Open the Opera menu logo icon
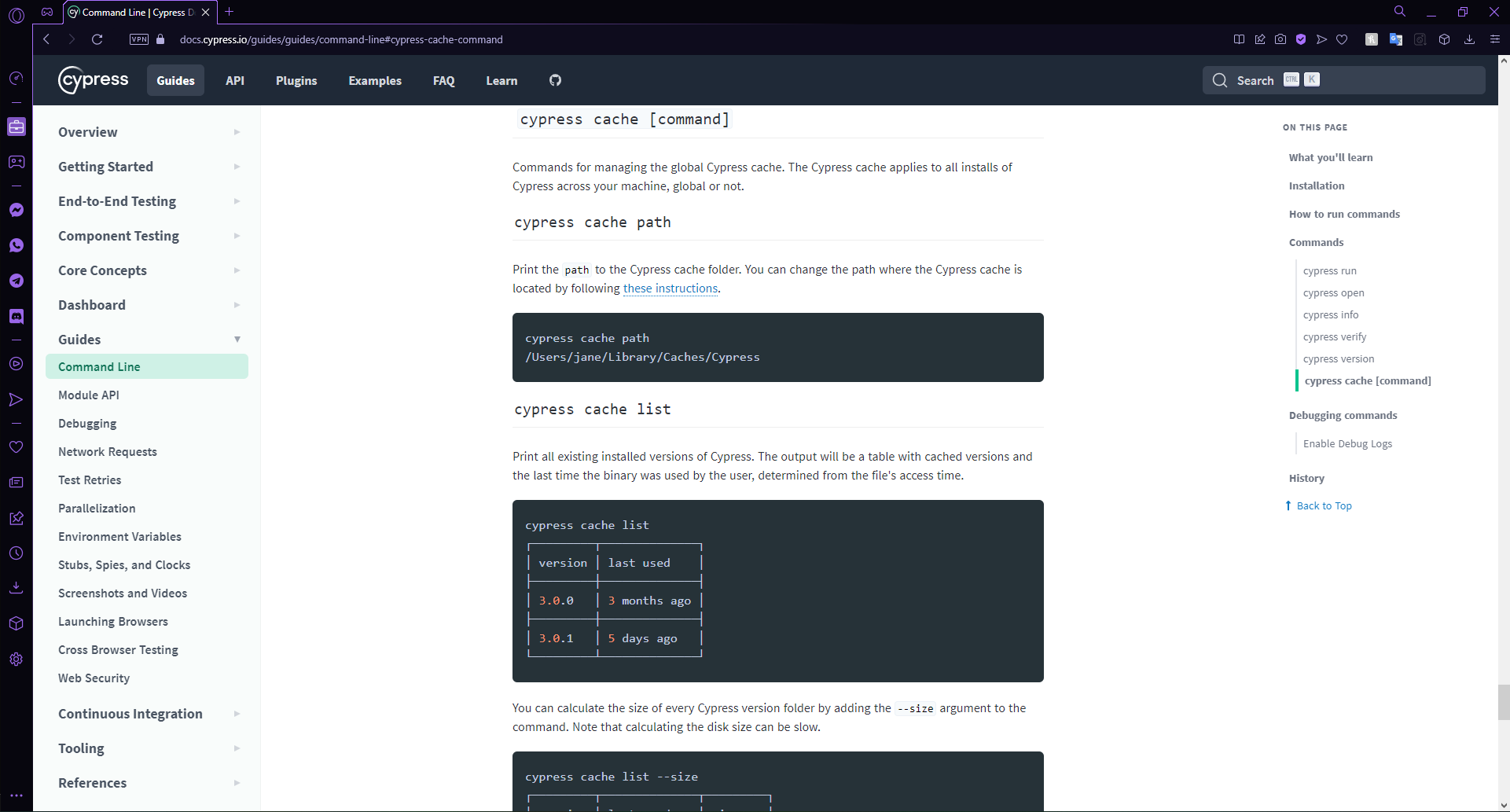1510x812 pixels. 16,14
